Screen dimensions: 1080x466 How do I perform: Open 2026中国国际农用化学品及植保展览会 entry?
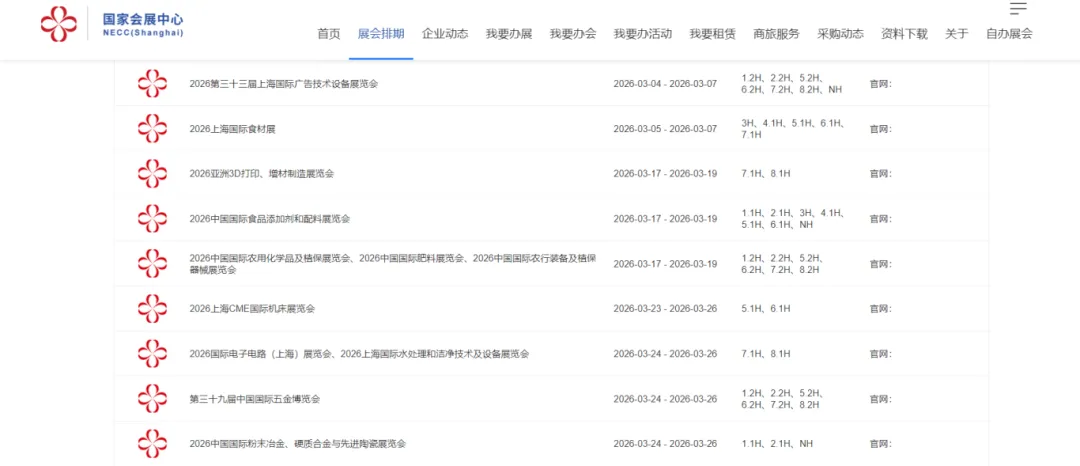click(x=393, y=264)
